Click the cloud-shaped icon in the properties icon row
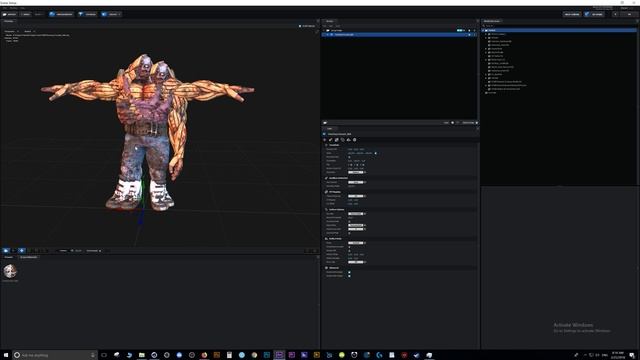 (349, 140)
